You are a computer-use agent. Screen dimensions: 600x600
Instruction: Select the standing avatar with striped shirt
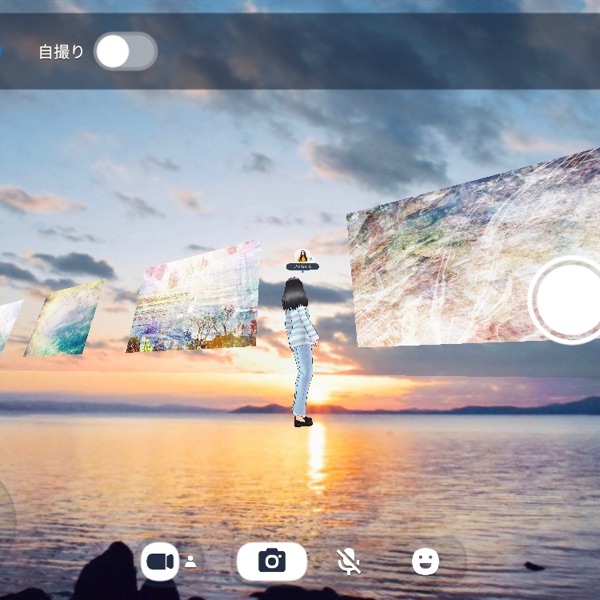point(301,352)
